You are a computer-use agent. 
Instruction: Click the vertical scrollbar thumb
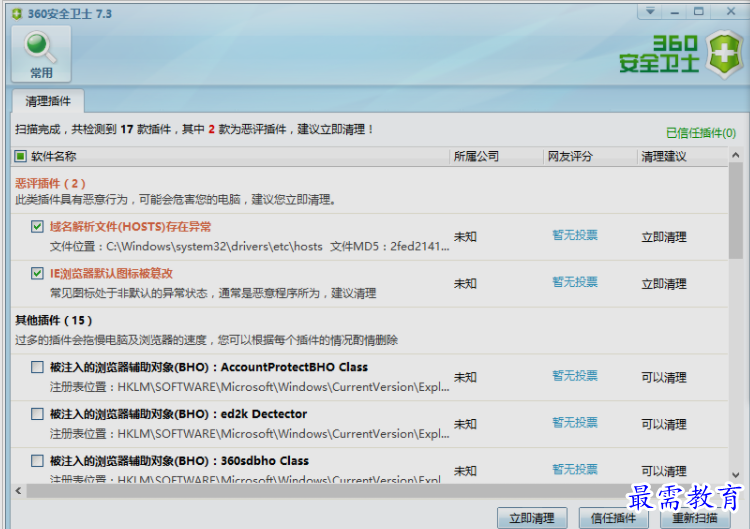pos(736,211)
